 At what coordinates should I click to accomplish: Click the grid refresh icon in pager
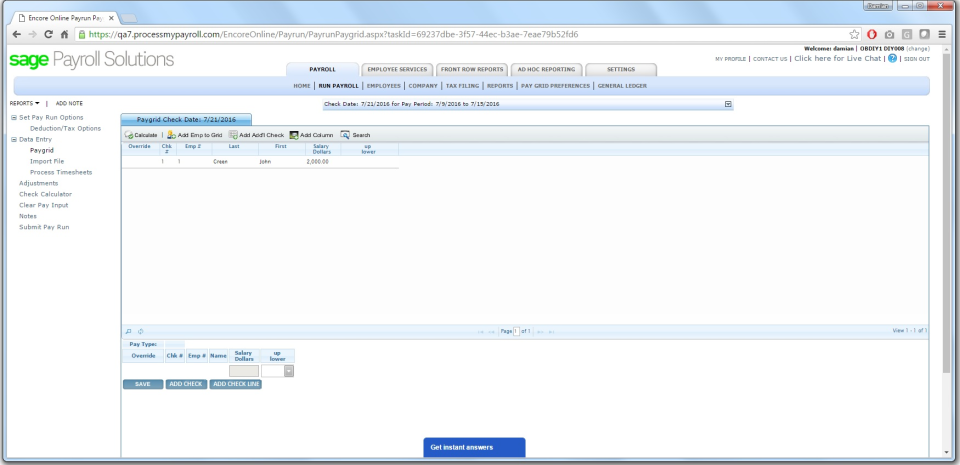click(140, 331)
